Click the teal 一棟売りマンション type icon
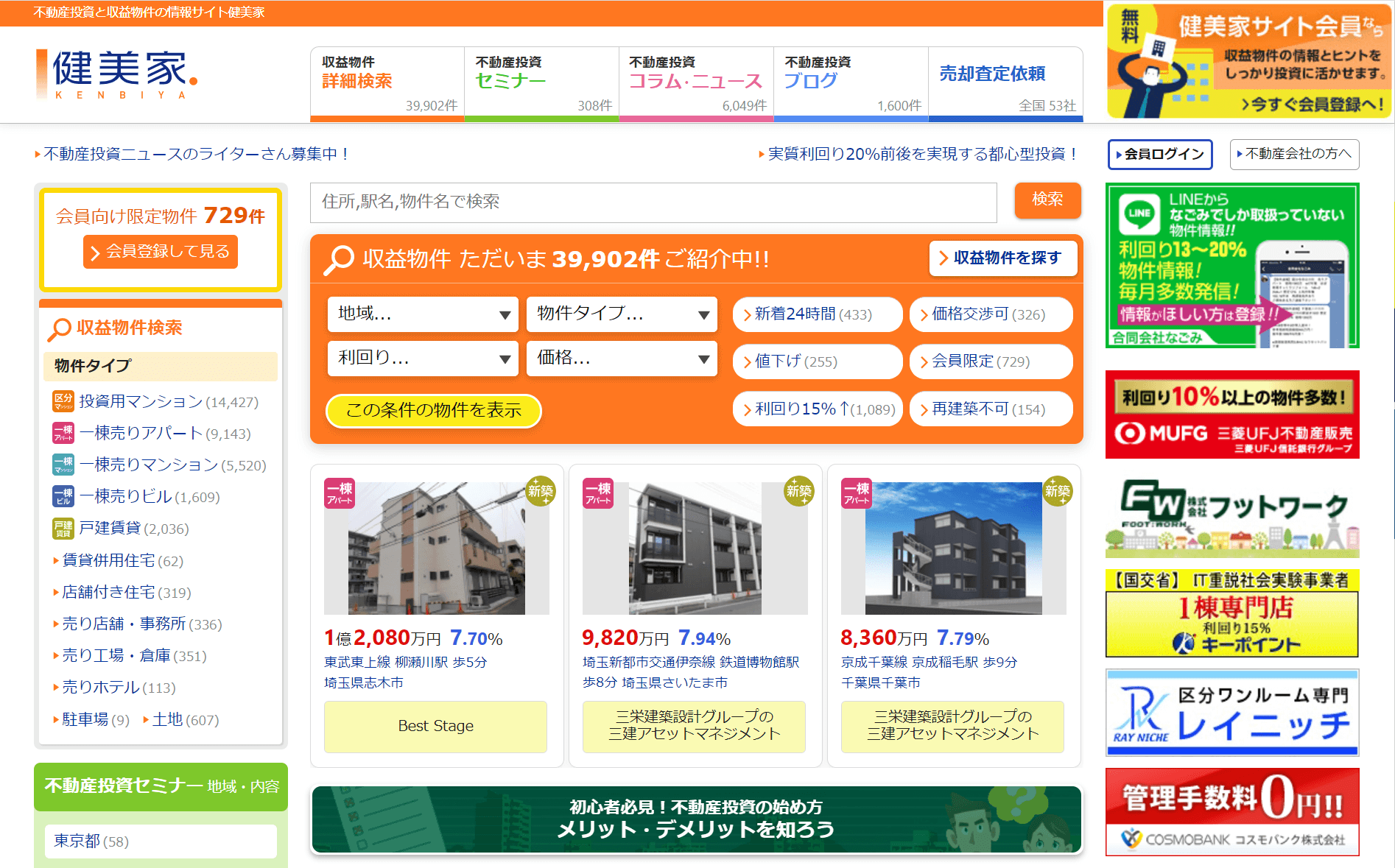Screen dimensions: 1395x868 click(63, 465)
